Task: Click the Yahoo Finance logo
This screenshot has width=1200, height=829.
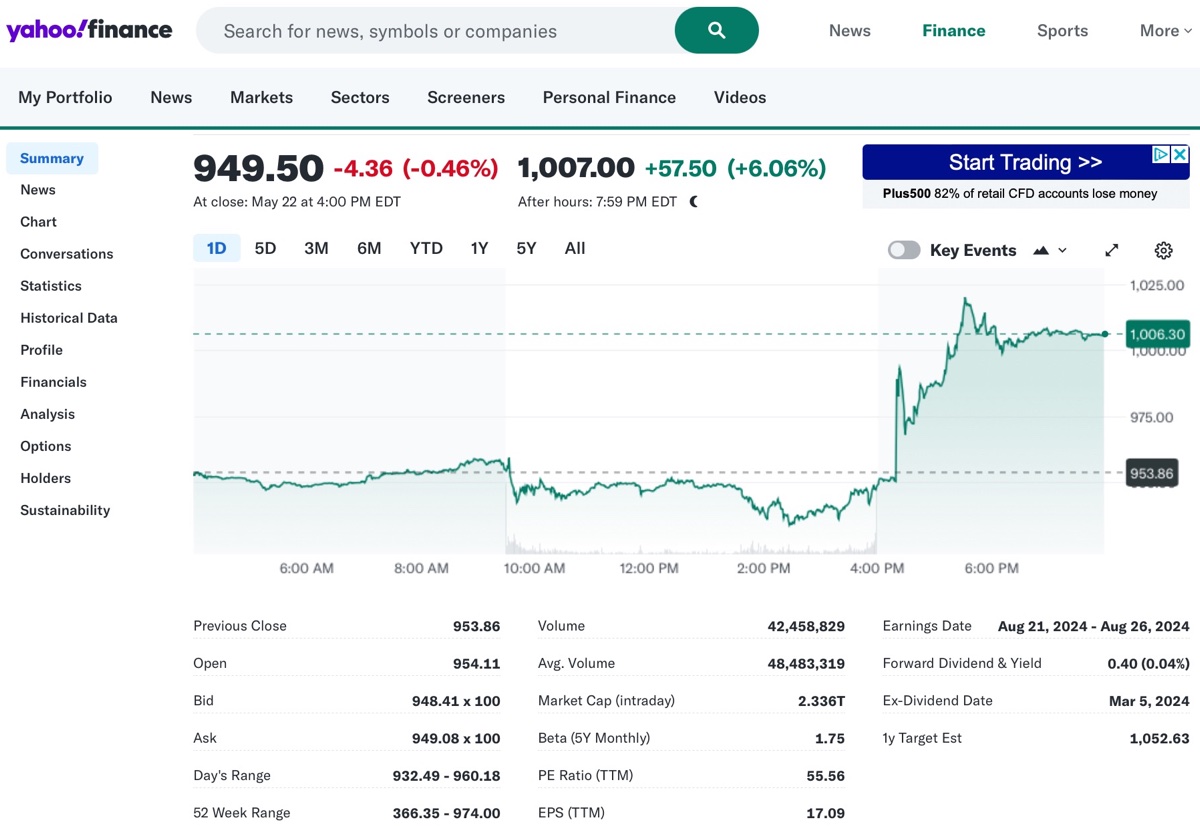Action: pyautogui.click(x=90, y=29)
